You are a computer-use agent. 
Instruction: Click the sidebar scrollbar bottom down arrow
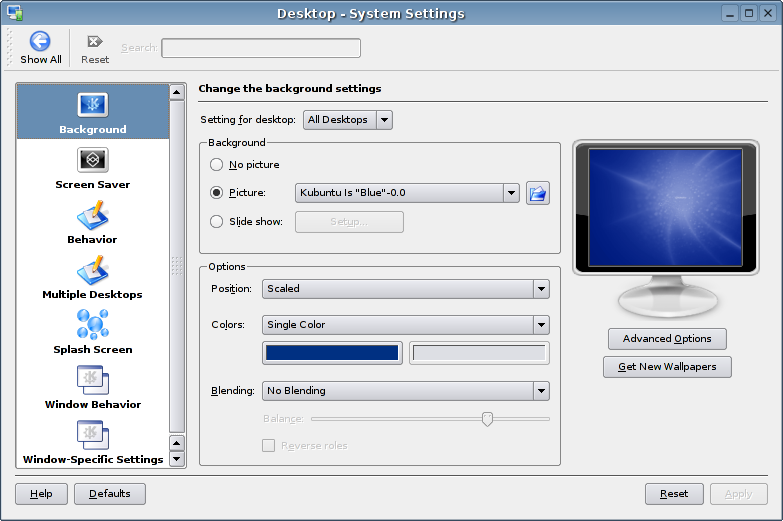(x=177, y=459)
